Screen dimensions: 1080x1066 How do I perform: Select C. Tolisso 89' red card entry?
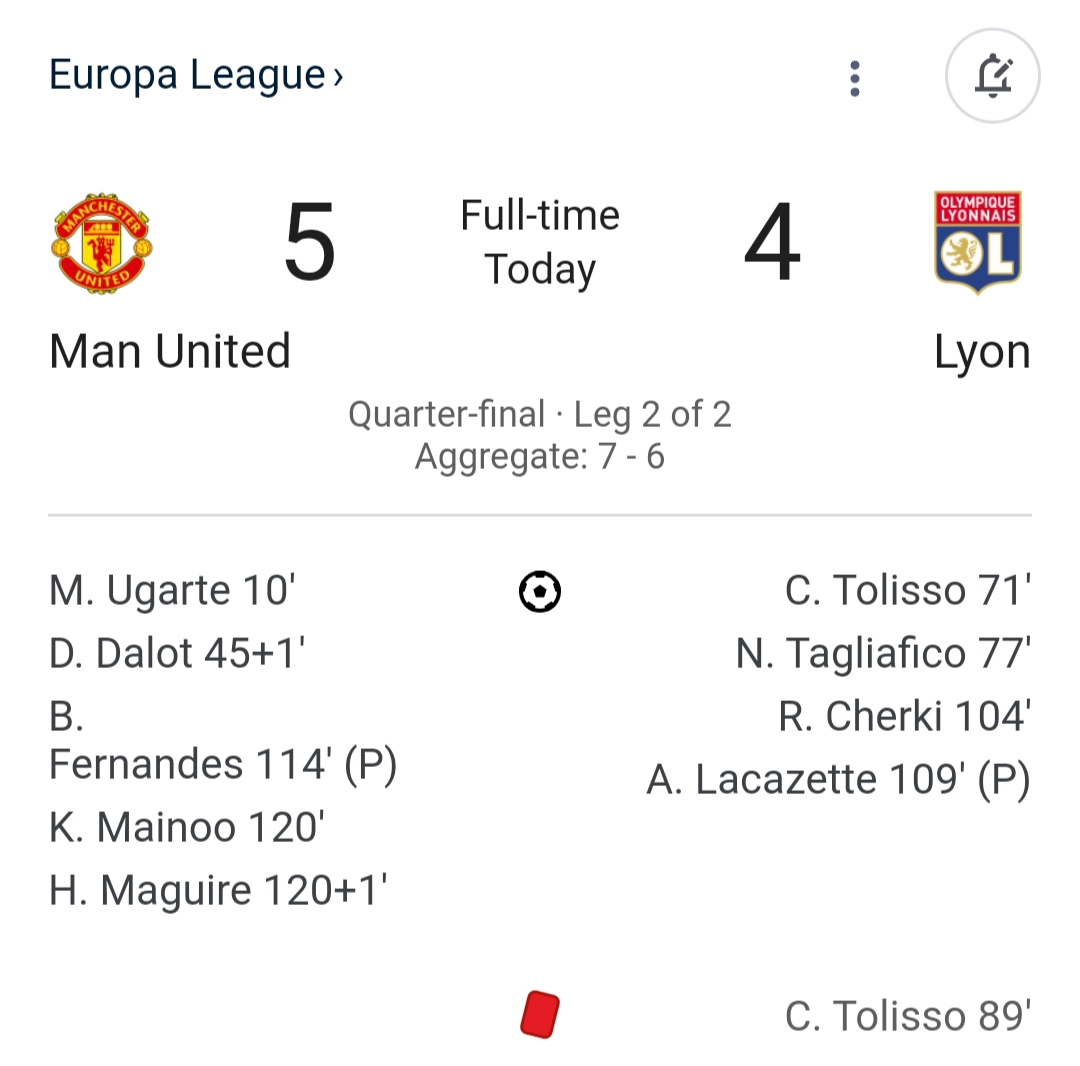(907, 1016)
